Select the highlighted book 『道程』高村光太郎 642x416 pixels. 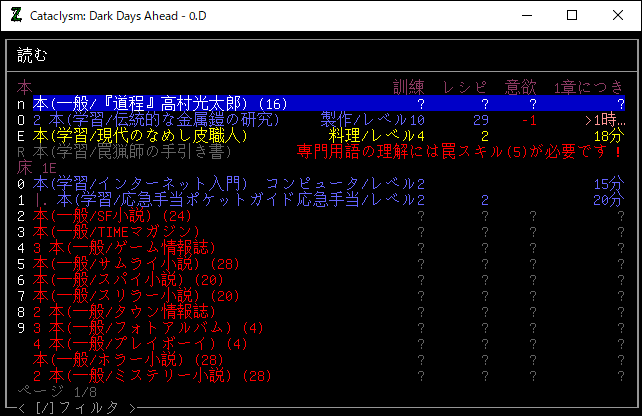[x=160, y=103]
